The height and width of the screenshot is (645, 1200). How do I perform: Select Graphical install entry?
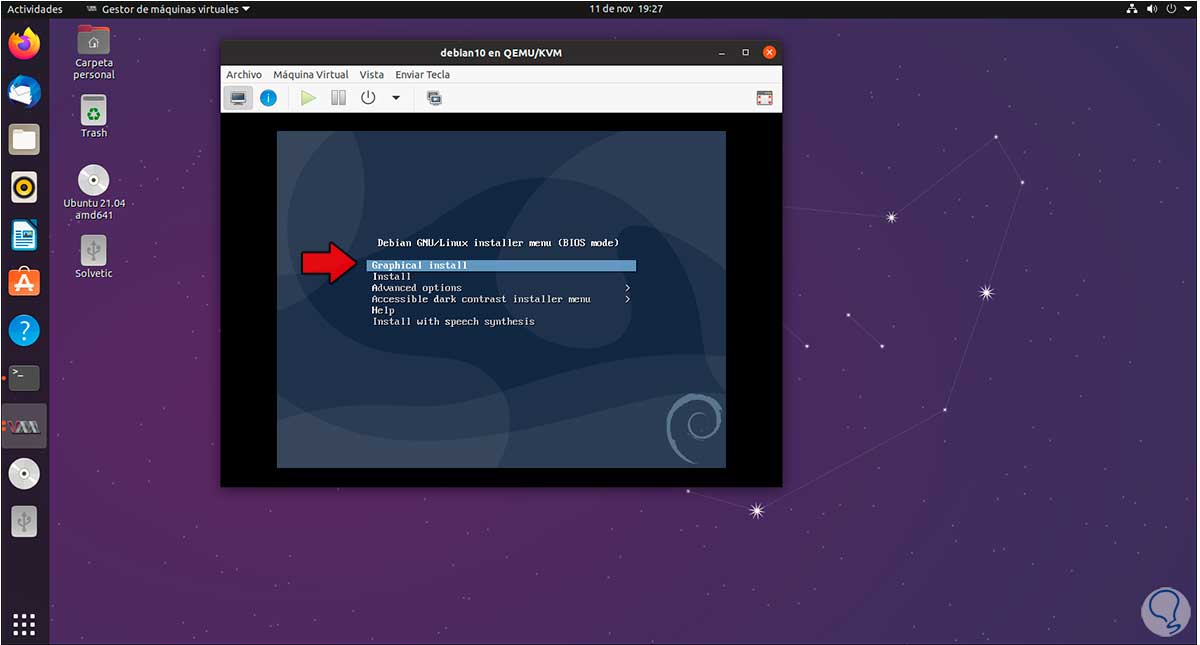point(501,266)
